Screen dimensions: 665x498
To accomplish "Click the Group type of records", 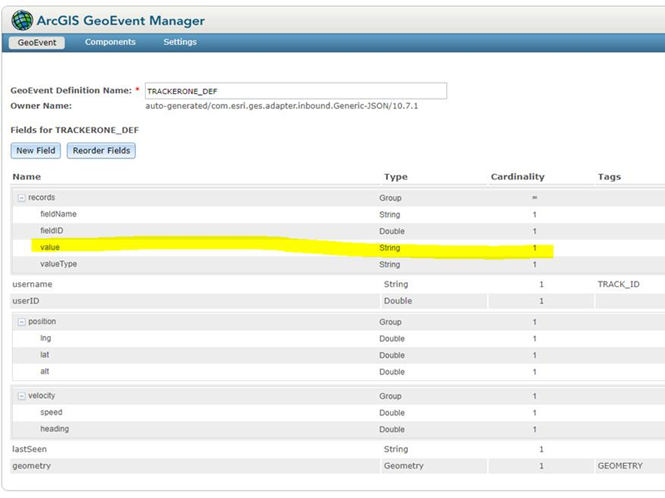I will pyautogui.click(x=390, y=198).
